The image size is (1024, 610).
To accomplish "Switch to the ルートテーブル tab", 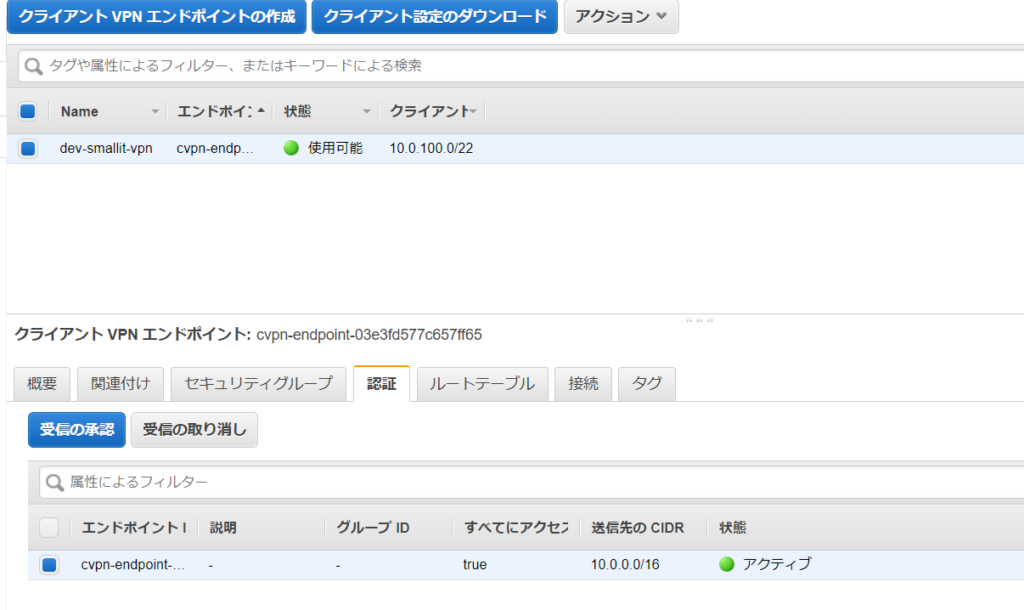I will [x=482, y=383].
